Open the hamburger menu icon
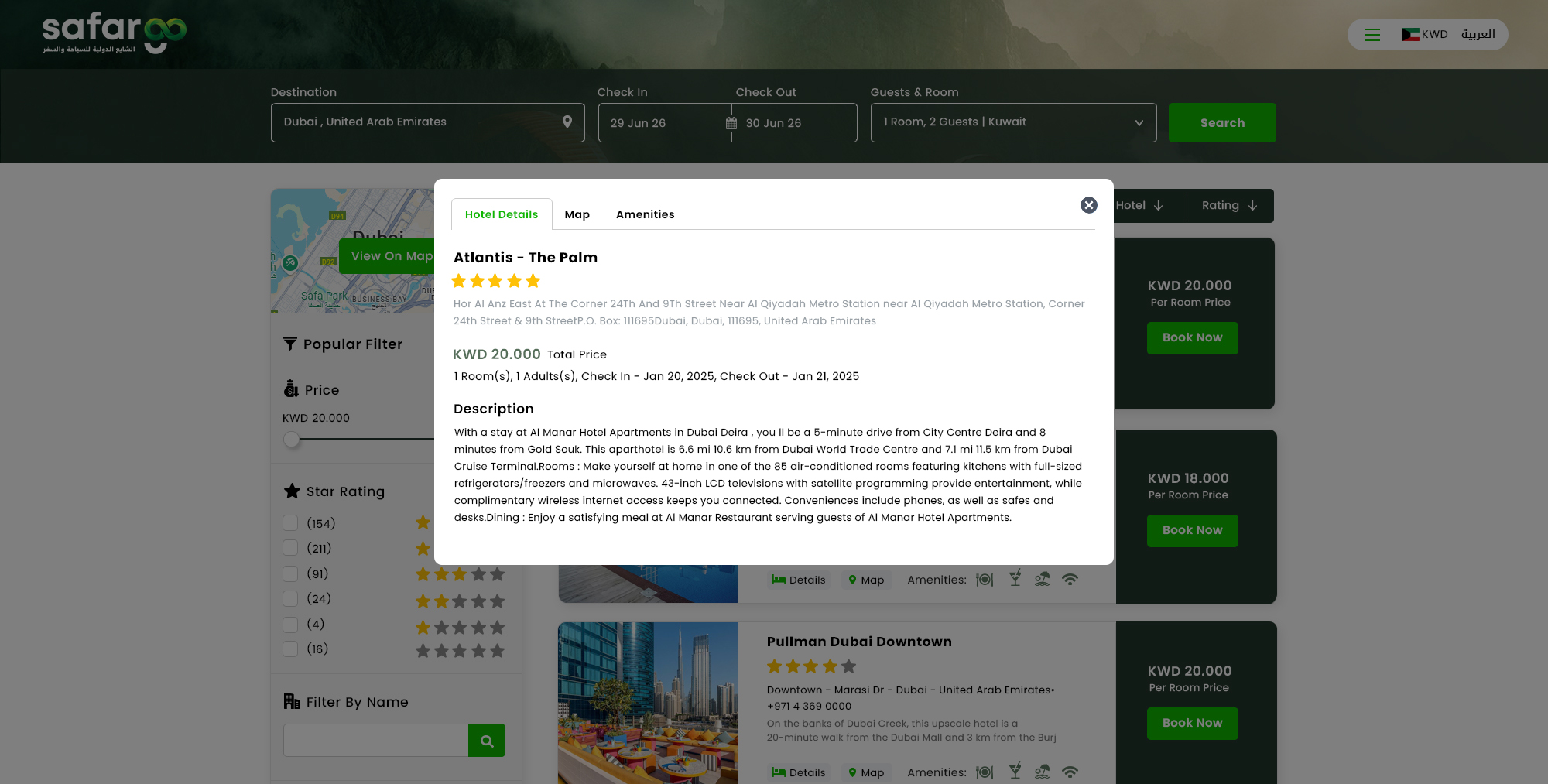 pos(1372,35)
